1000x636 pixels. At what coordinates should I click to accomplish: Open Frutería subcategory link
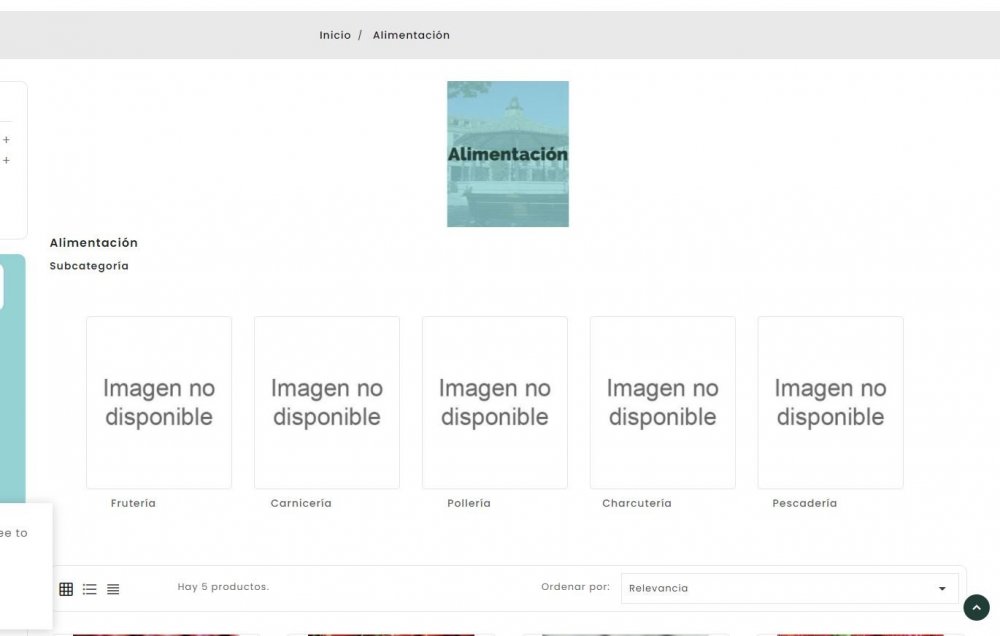pos(133,503)
